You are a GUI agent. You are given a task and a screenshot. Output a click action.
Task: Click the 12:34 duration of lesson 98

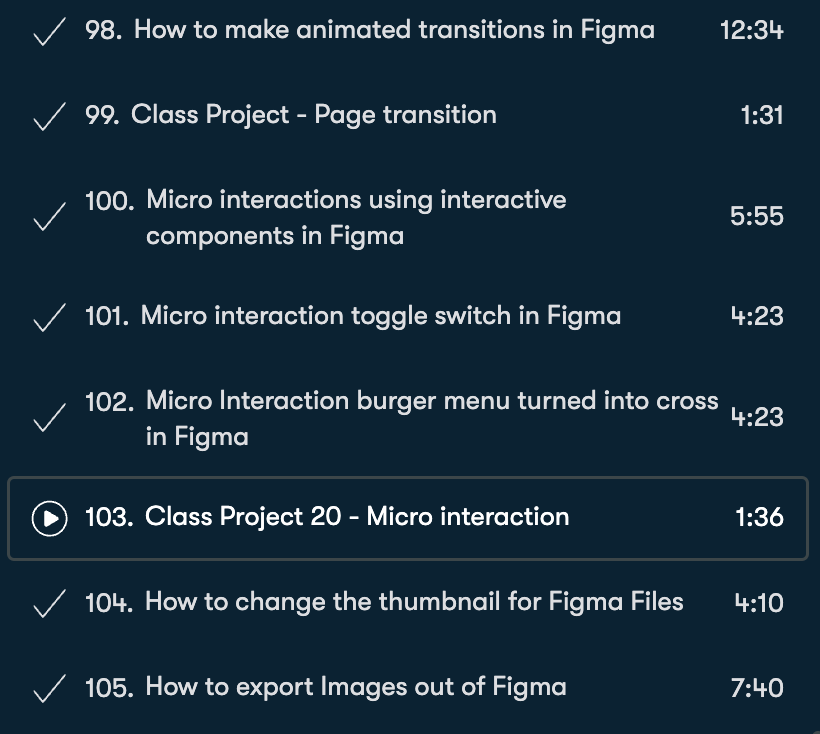751,30
